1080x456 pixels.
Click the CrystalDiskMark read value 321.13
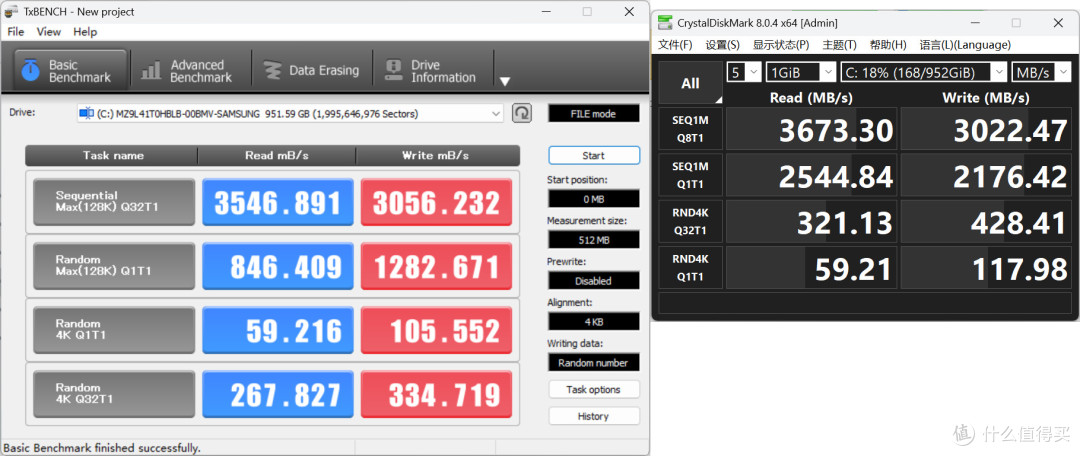[812, 221]
